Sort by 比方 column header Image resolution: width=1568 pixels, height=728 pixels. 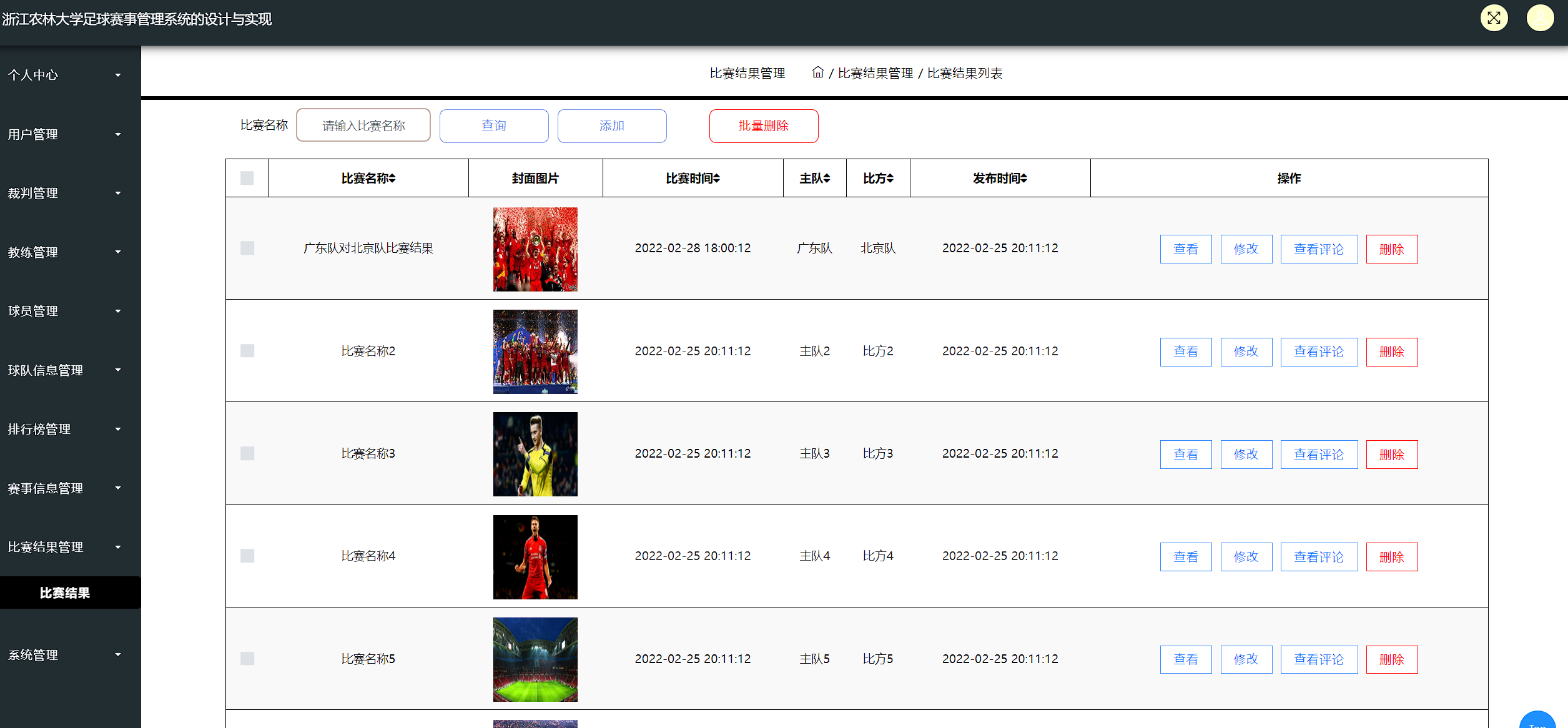878,179
